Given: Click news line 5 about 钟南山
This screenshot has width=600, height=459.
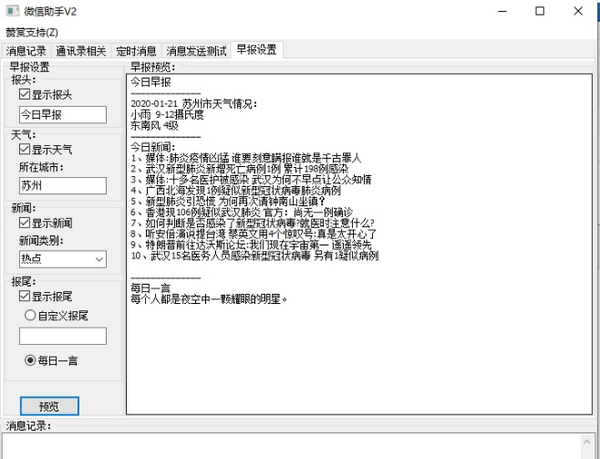Looking at the screenshot, I should pos(228,201).
